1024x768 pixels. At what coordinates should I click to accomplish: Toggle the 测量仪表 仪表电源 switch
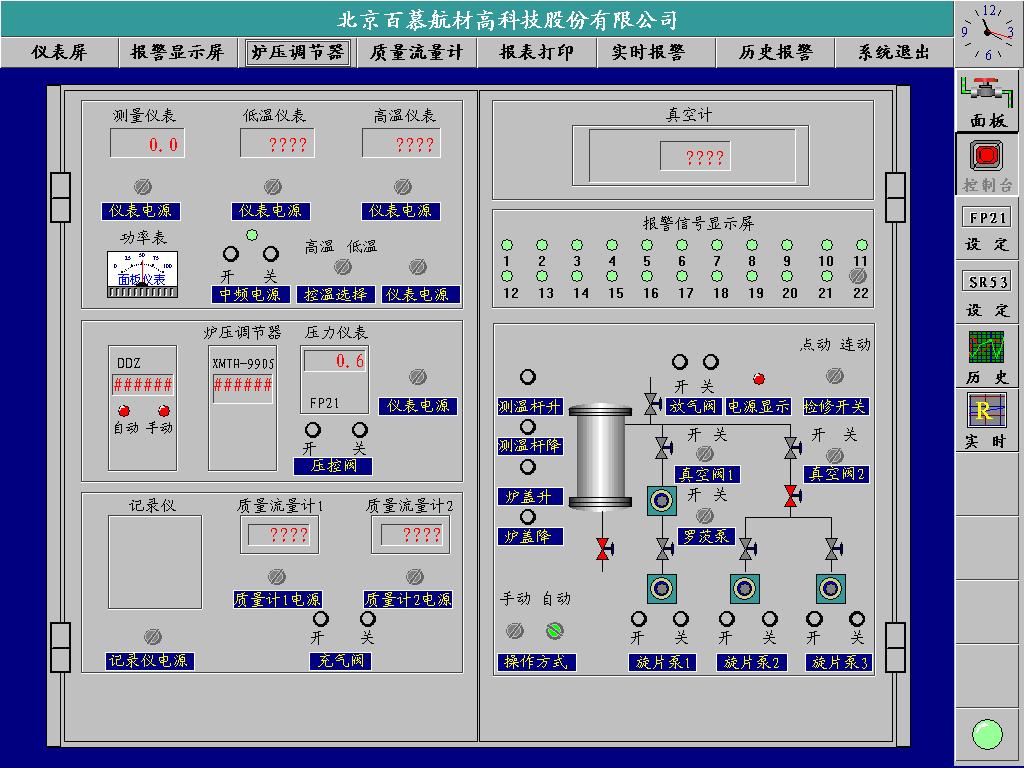pos(142,187)
